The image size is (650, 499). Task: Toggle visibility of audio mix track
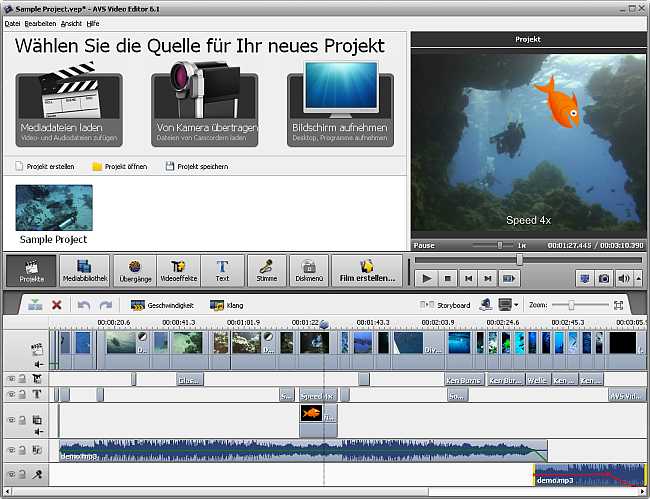point(11,450)
